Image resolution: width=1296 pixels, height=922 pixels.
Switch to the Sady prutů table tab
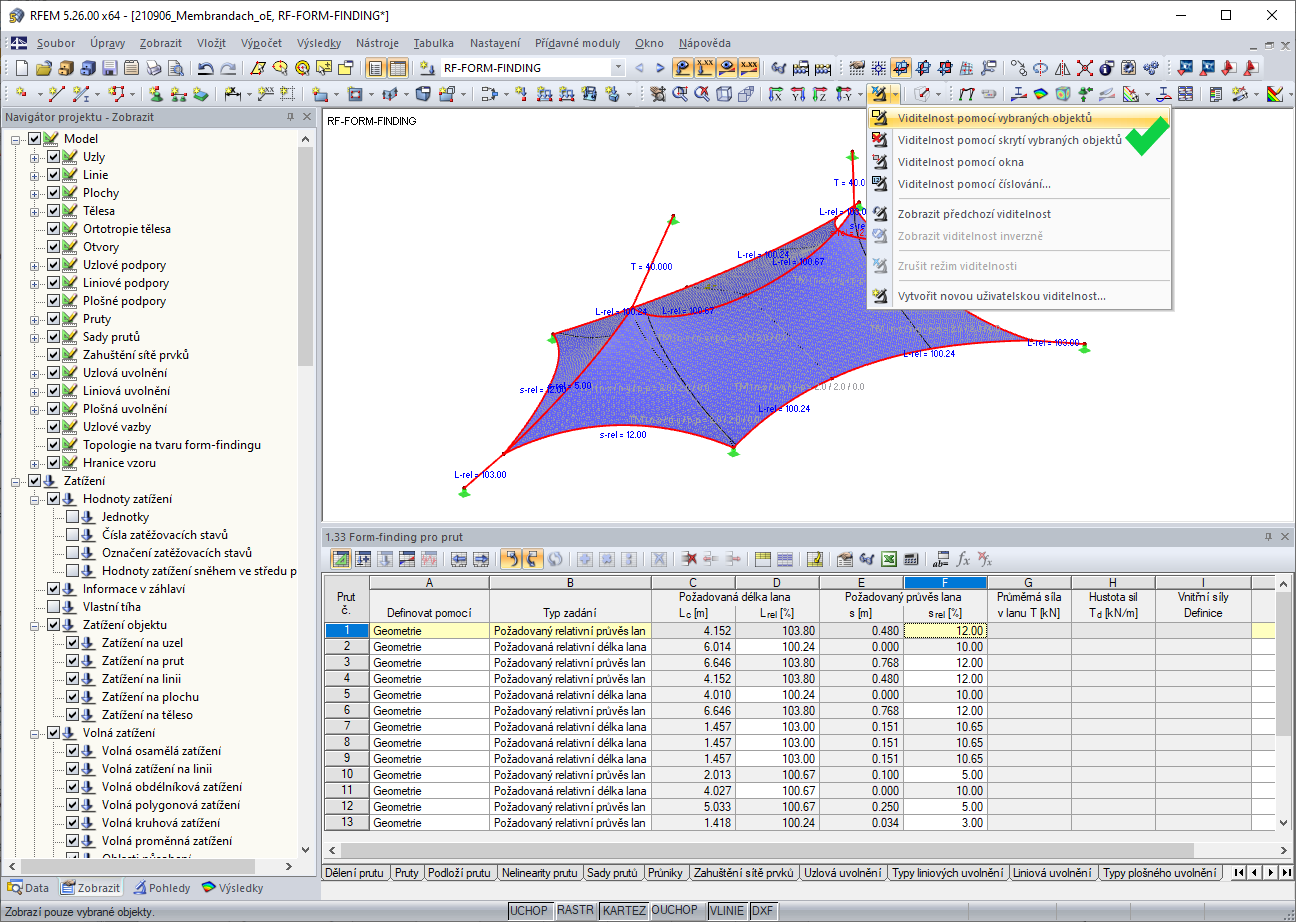coord(612,873)
